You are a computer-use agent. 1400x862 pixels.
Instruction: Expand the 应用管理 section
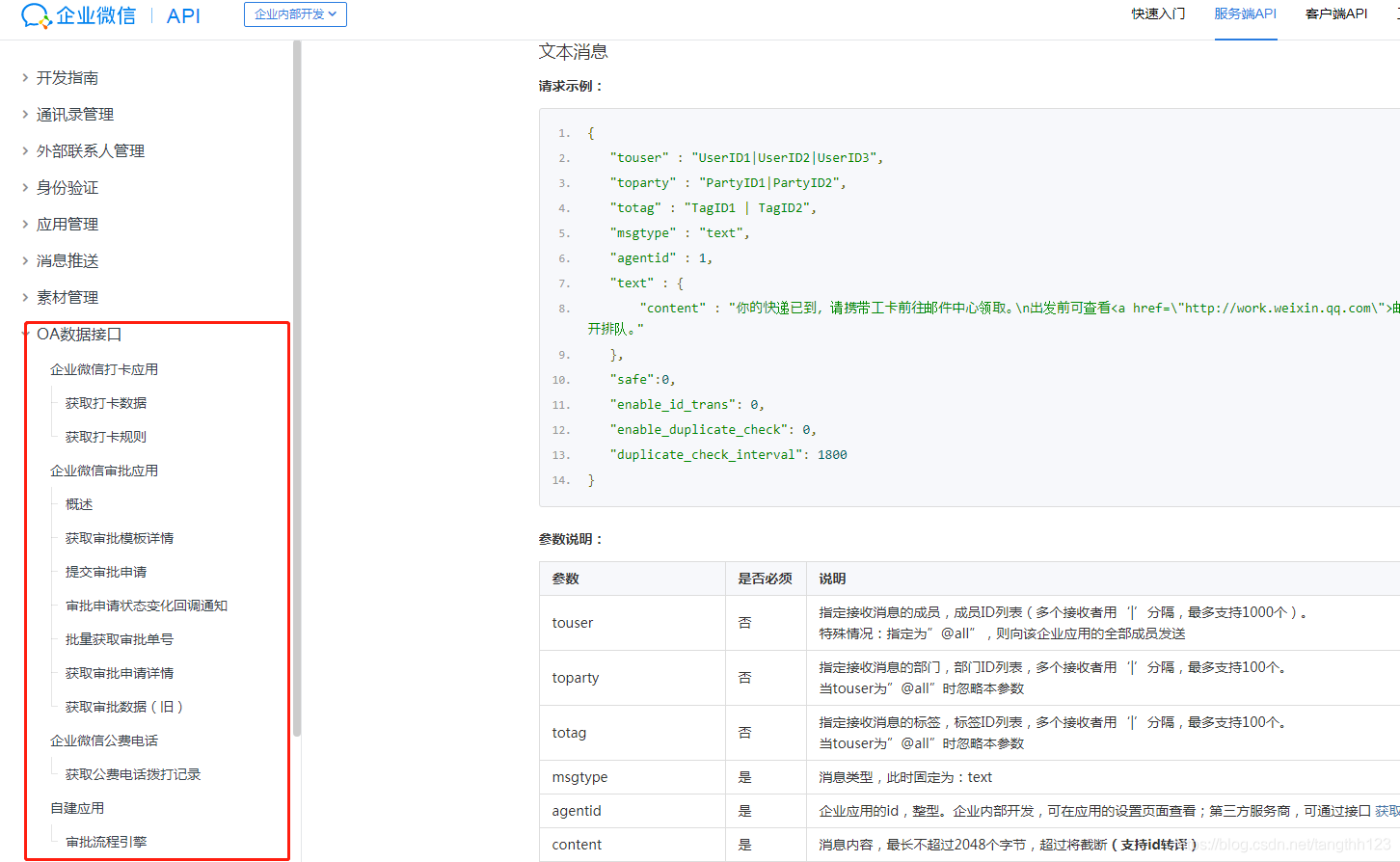[x=67, y=225]
